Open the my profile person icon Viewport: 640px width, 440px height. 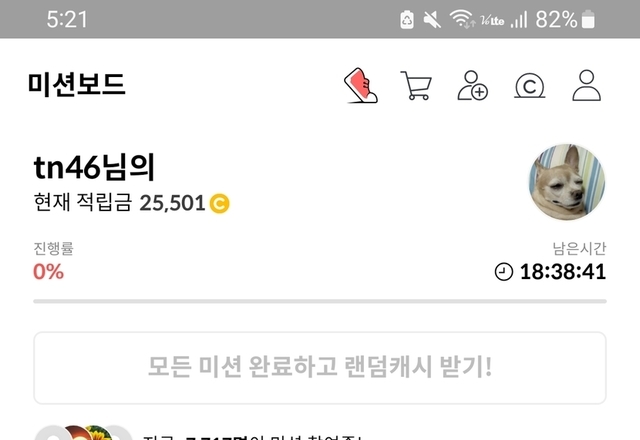click(587, 85)
